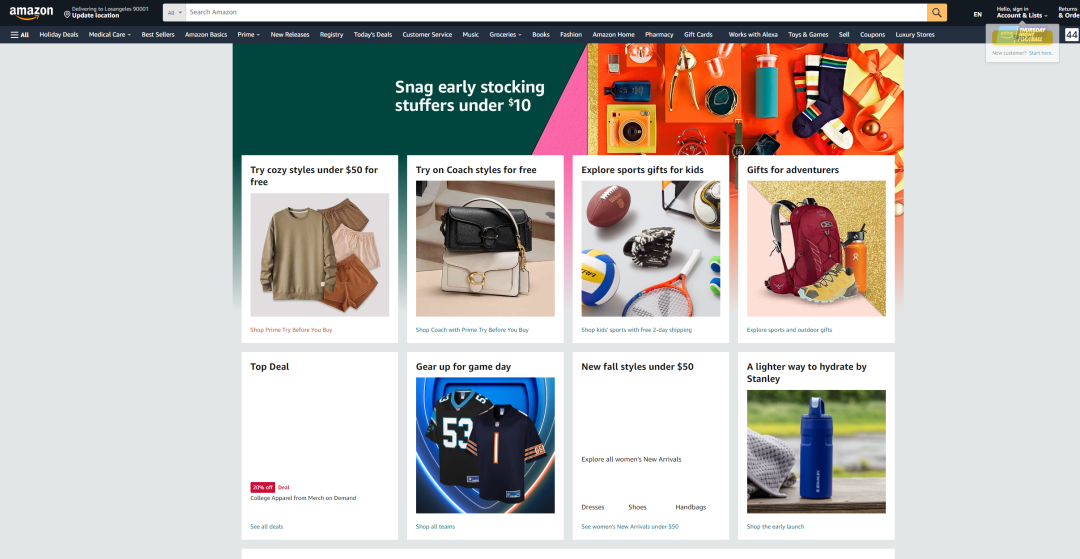This screenshot has width=1080, height=559.
Task: Open Music in nav bar
Action: click(x=470, y=34)
